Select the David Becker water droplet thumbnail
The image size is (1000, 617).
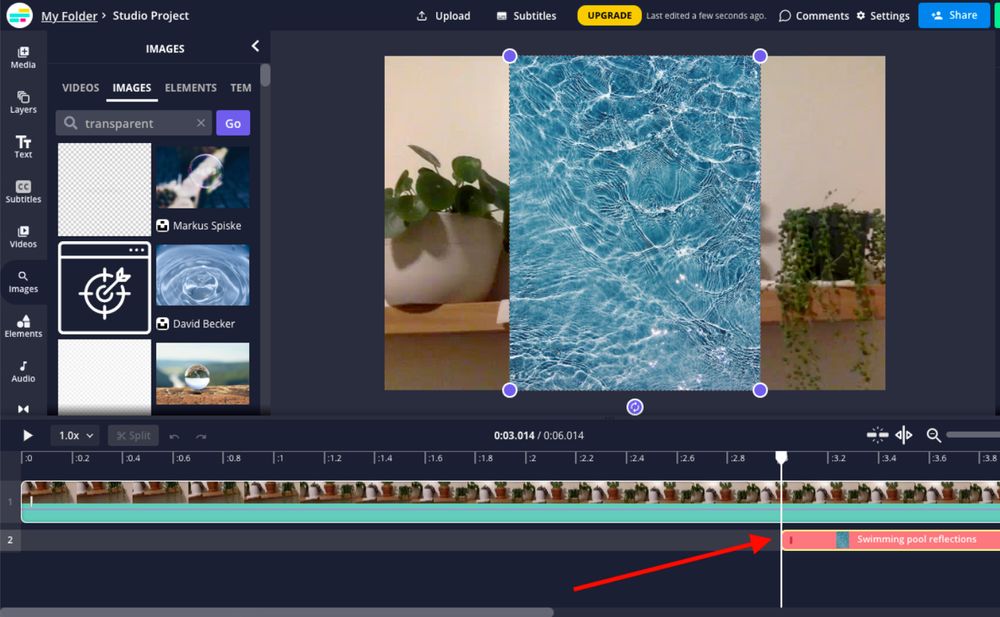click(202, 277)
